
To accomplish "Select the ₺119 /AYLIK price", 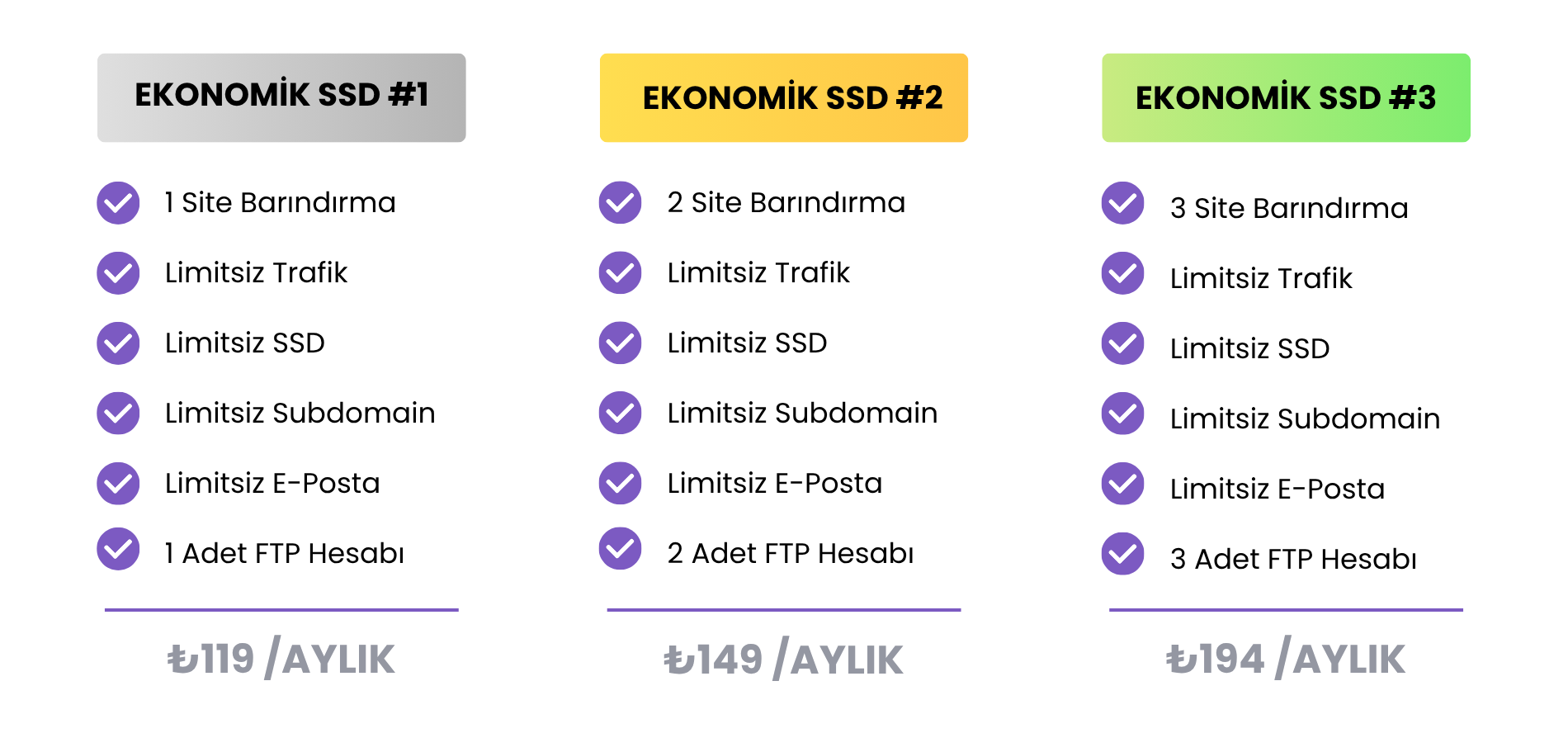I will (x=281, y=659).
